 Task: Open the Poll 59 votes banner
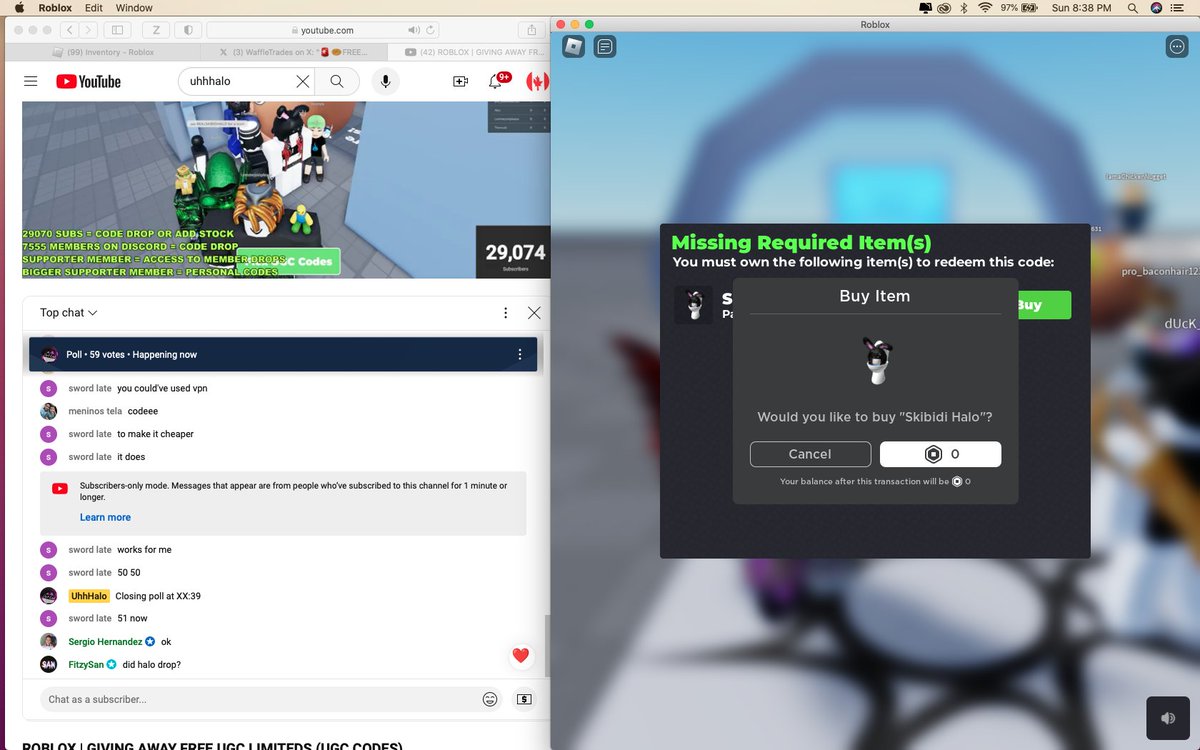click(x=283, y=354)
